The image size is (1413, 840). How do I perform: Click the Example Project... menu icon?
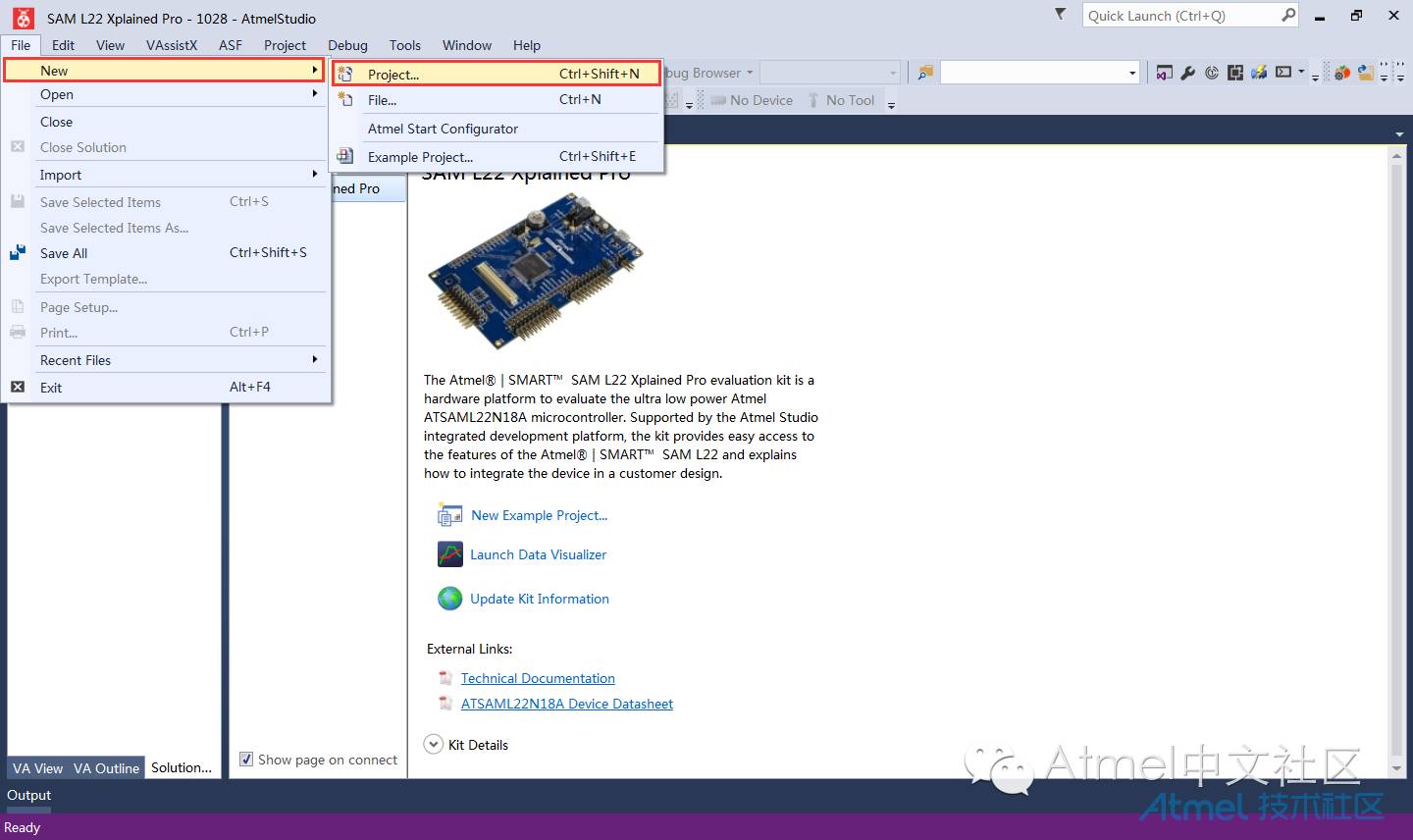click(345, 156)
